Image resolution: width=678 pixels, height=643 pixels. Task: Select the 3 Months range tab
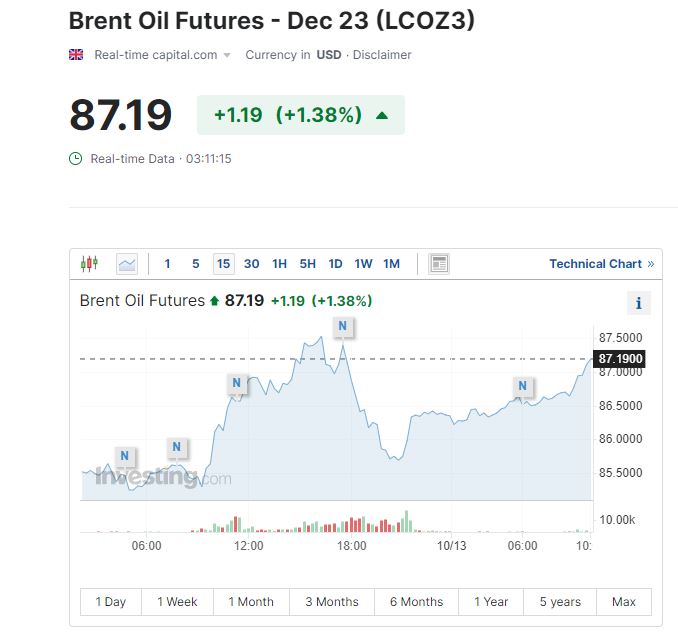pyautogui.click(x=331, y=601)
